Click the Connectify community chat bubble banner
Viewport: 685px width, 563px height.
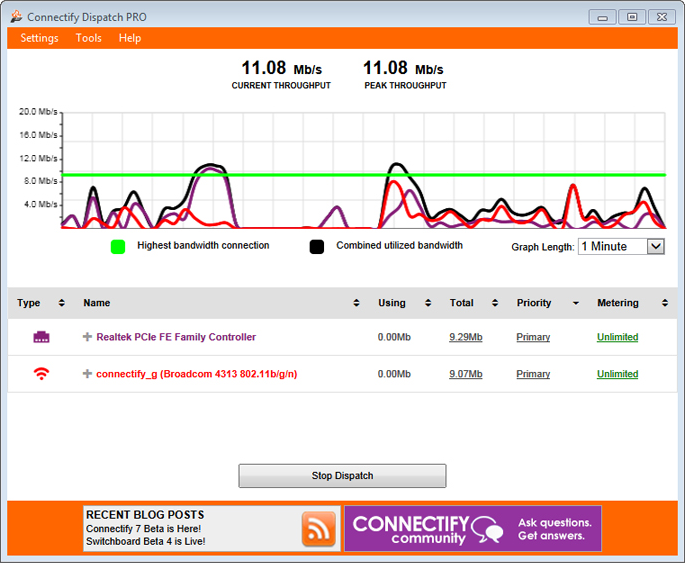[473, 529]
